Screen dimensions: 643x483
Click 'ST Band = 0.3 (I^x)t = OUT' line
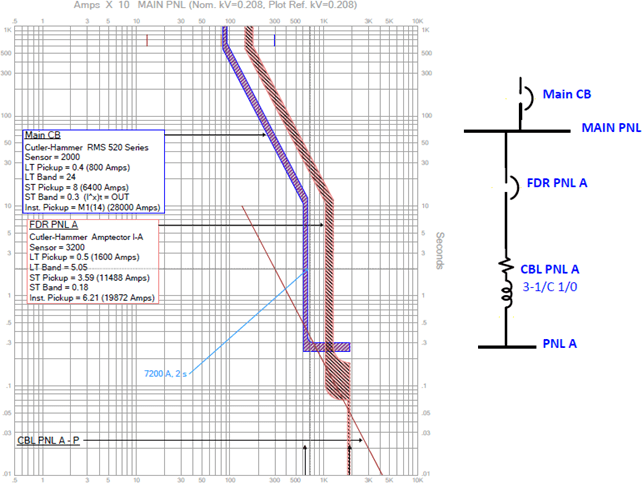coord(77,197)
